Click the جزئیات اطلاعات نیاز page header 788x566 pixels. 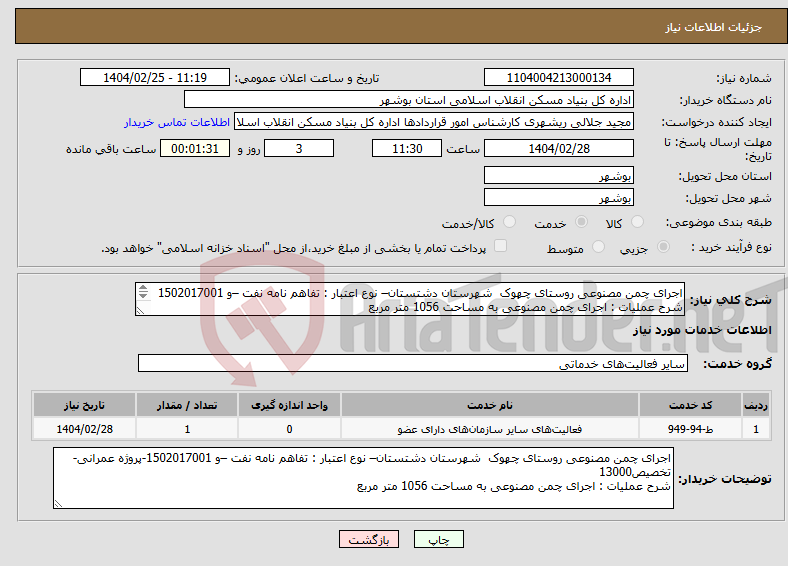(x=714, y=27)
